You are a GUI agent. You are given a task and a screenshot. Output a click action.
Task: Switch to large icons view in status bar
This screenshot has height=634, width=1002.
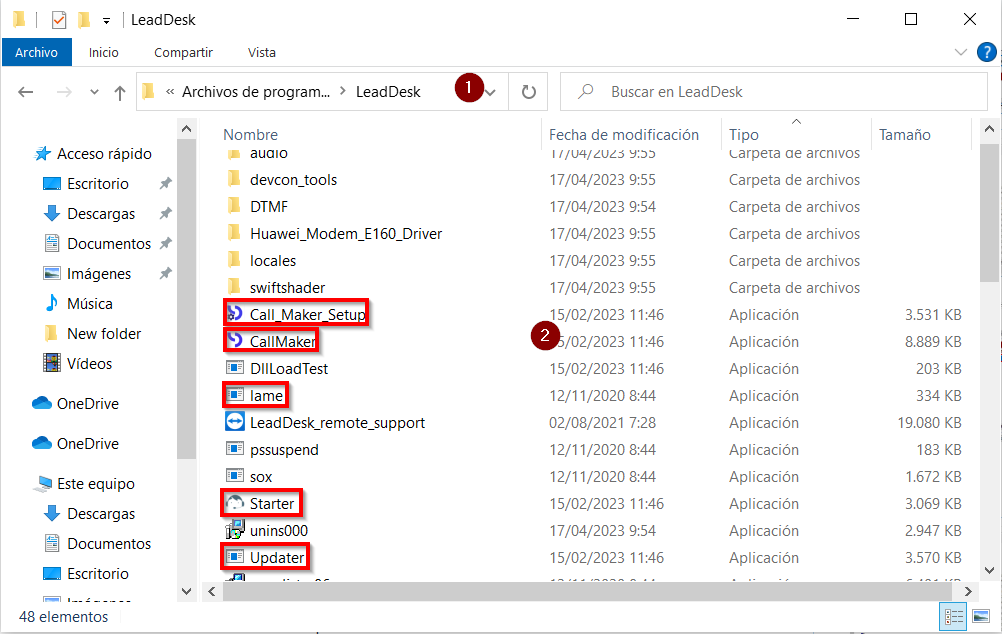click(x=981, y=617)
